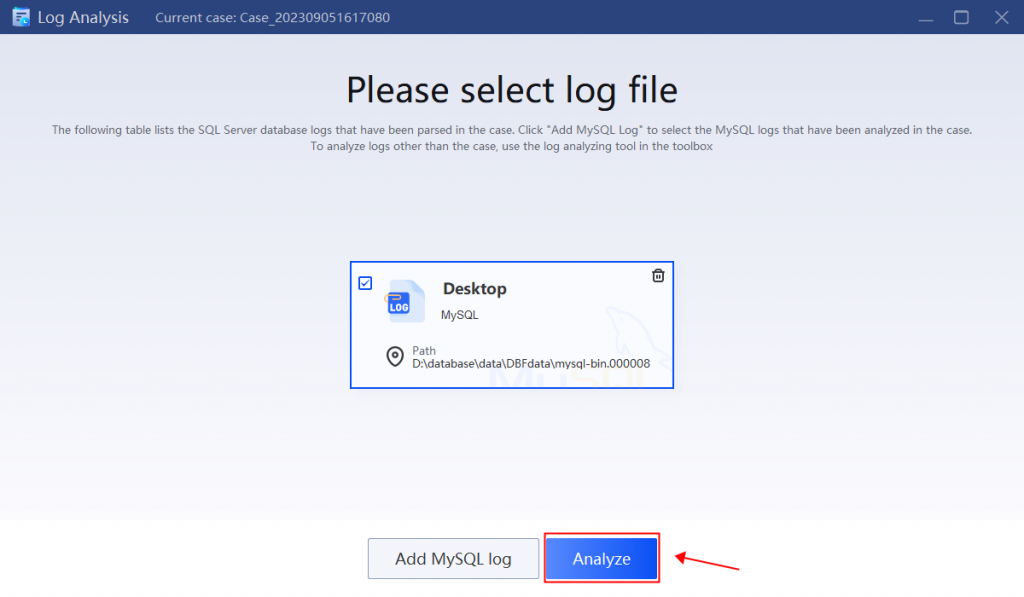Uncheck the Desktop log selection checkbox
Viewport: 1024px width, 597px height.
365,283
